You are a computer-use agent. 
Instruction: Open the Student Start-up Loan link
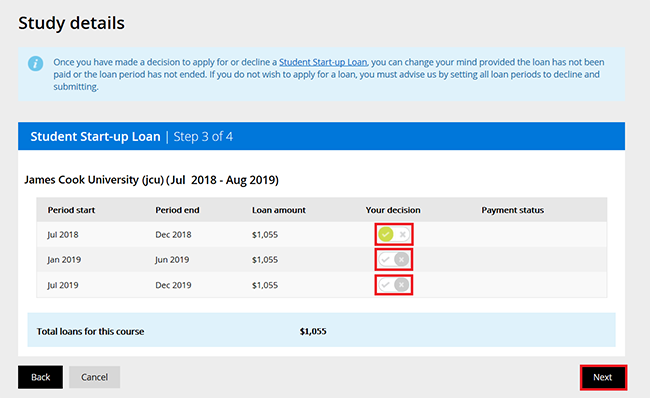tap(323, 62)
